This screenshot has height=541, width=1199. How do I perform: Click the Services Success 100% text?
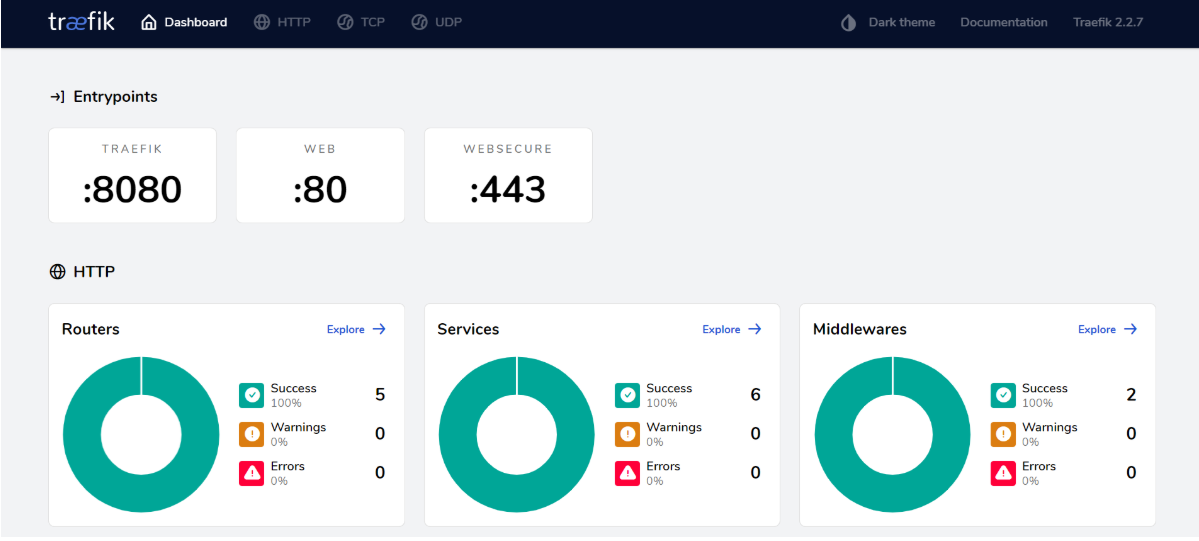[x=661, y=403]
